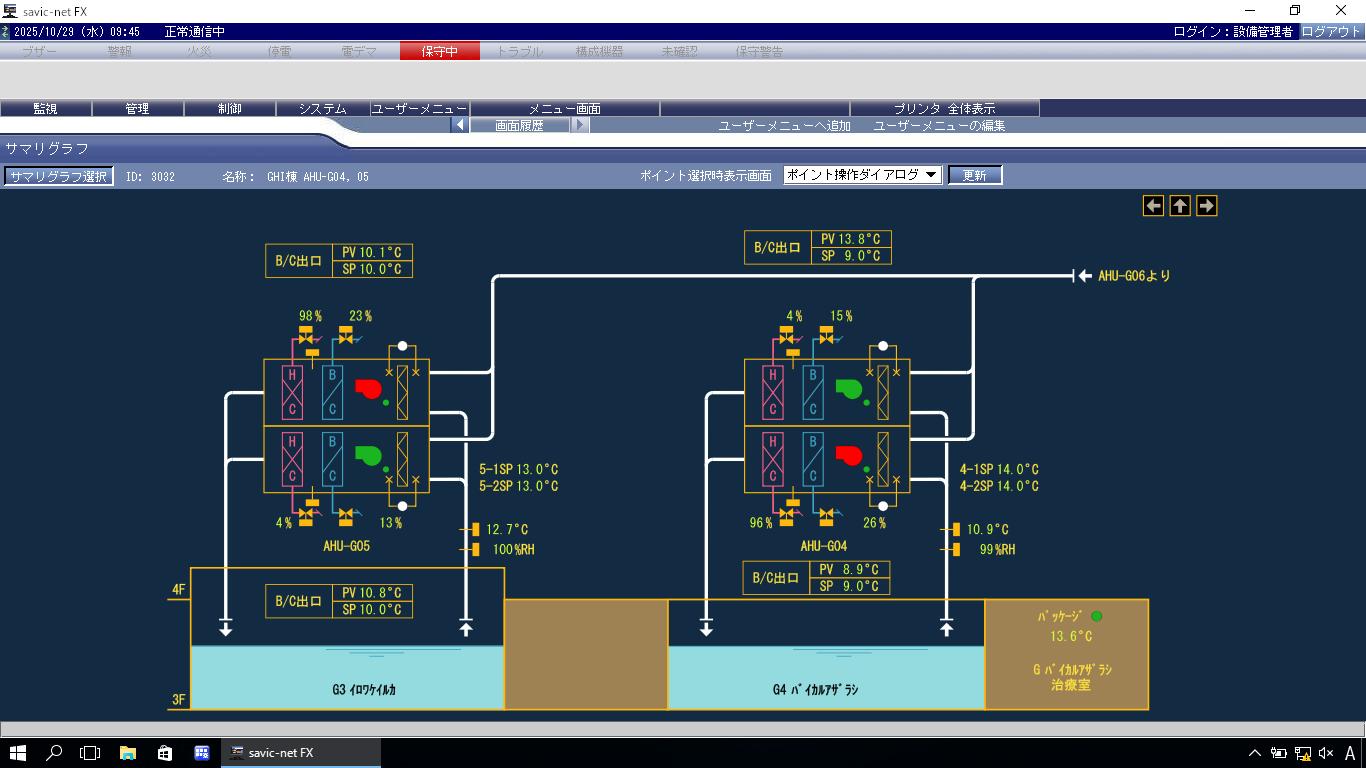Open File Explorer from the taskbar
Viewport: 1366px width, 768px height.
click(127, 753)
